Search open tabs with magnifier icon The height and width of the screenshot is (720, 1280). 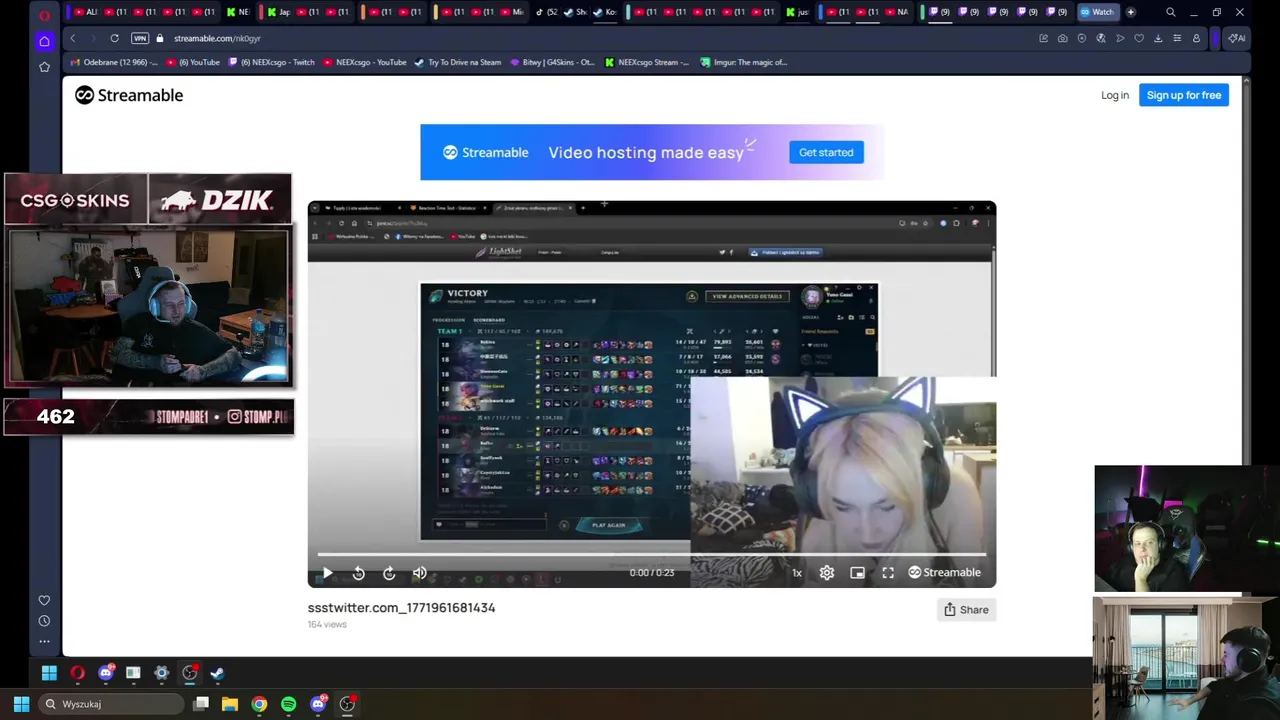pos(1170,12)
